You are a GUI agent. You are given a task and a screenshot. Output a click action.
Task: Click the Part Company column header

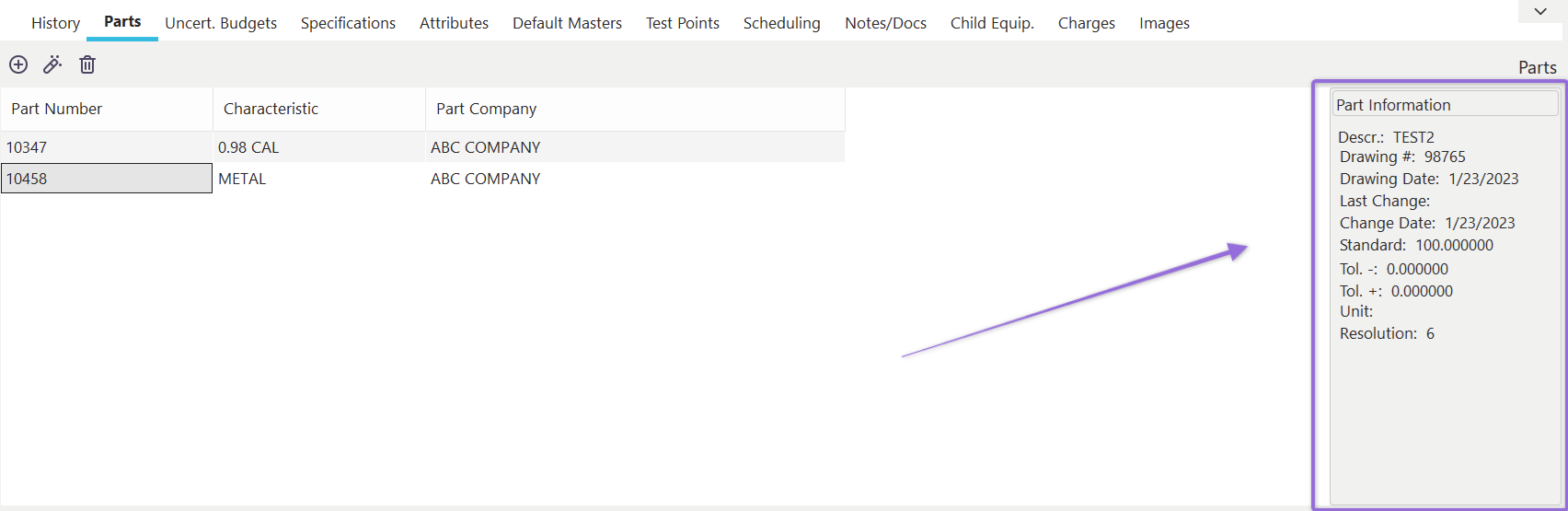tap(486, 109)
